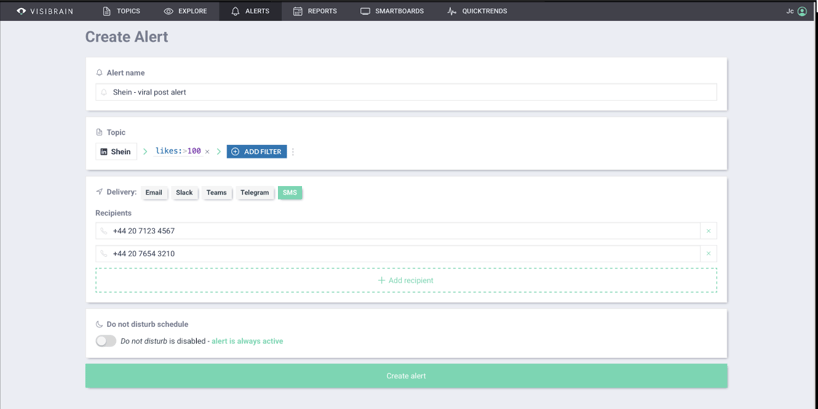Remove recipient +44 20 7654 3210
This screenshot has width=818, height=409.
tap(708, 254)
